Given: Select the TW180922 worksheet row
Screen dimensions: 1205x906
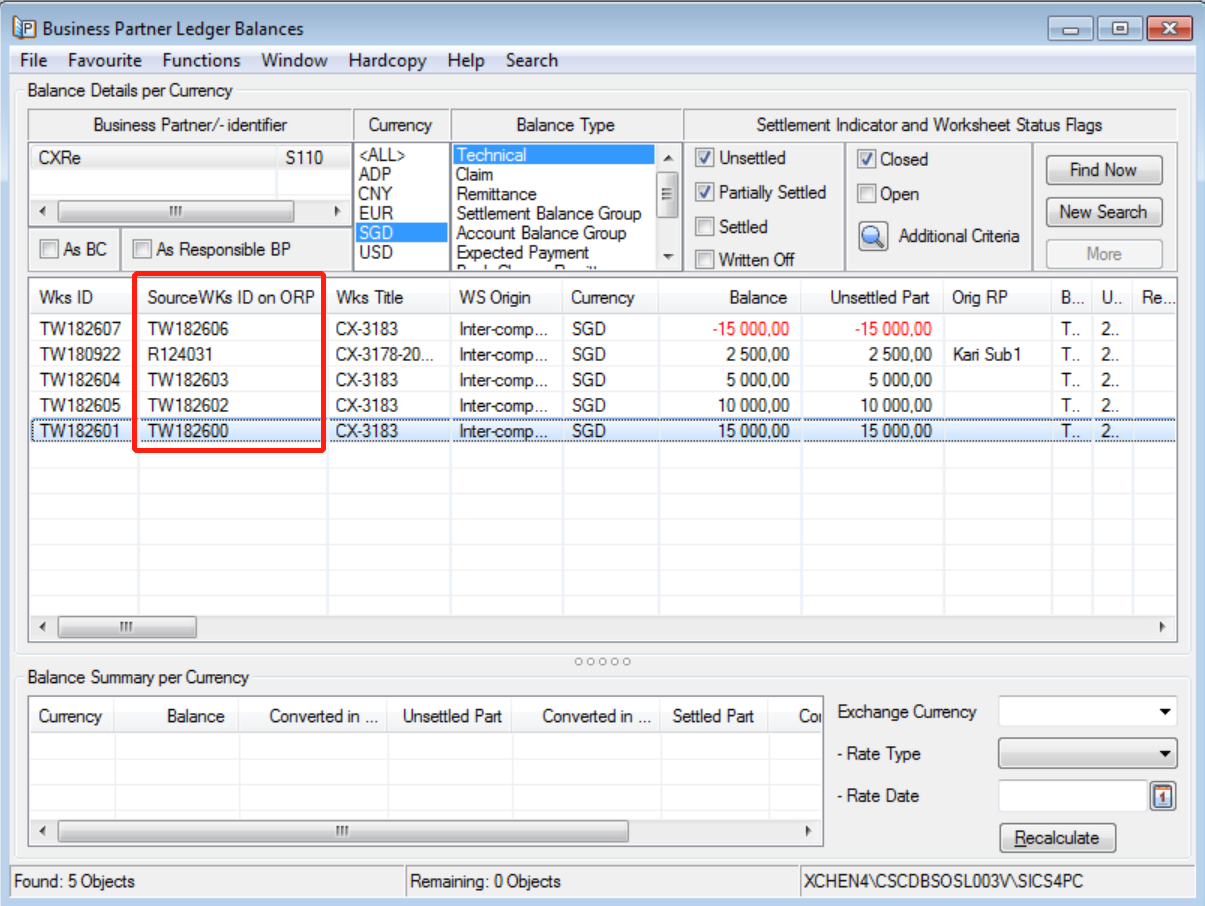Looking at the screenshot, I should coord(80,354).
